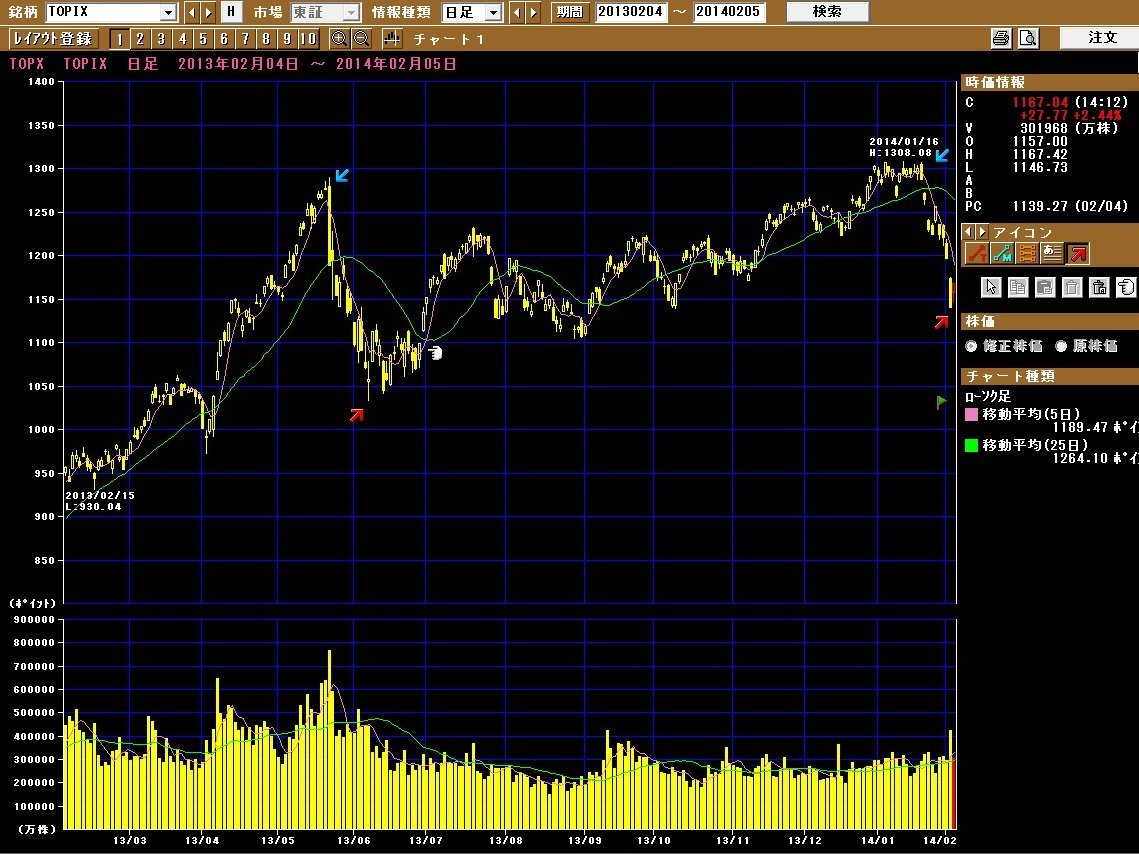Select the orange parallel lines tool
This screenshot has height=854, width=1139.
[1027, 253]
